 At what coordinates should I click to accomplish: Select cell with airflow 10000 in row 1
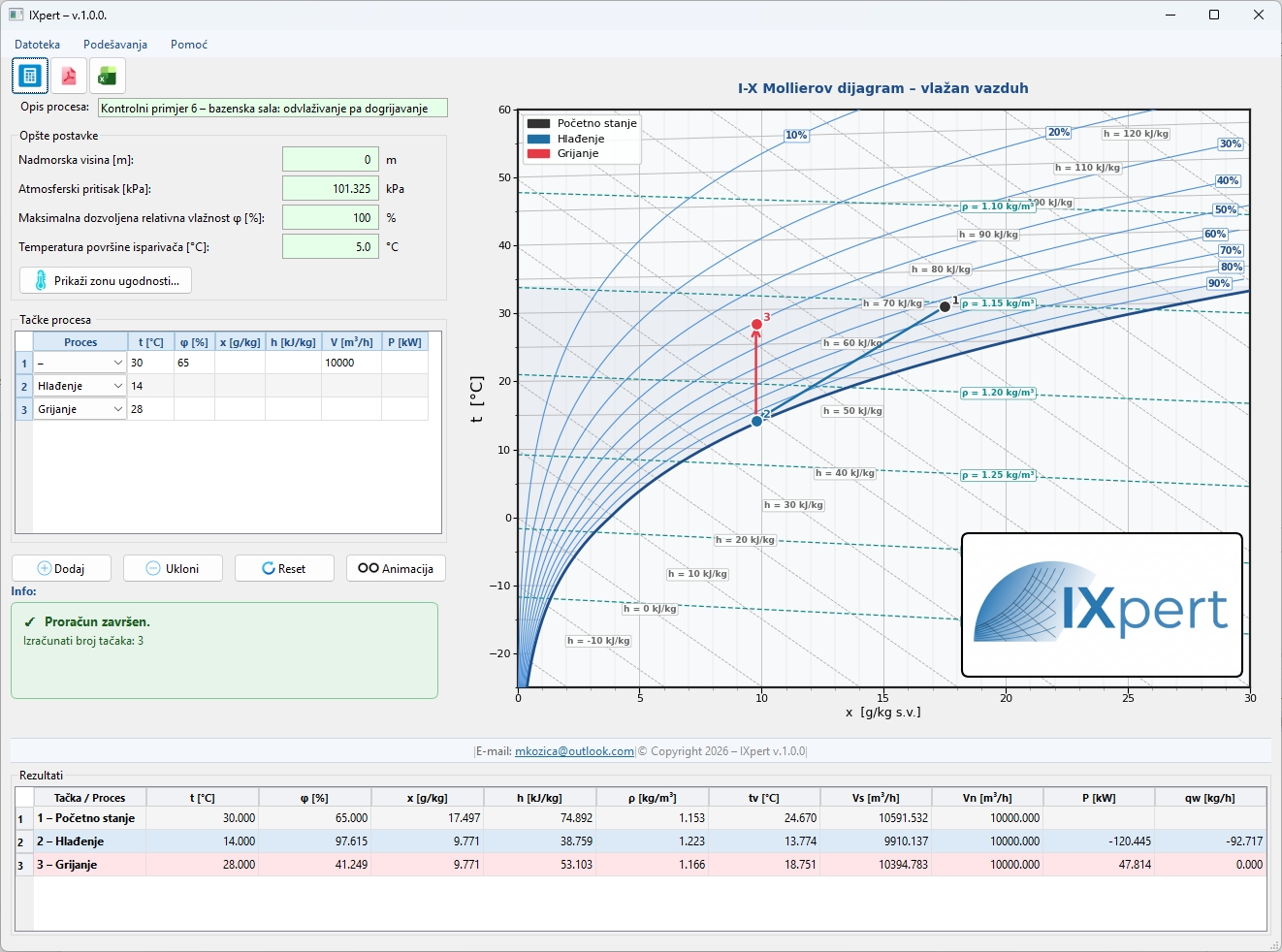tap(351, 363)
